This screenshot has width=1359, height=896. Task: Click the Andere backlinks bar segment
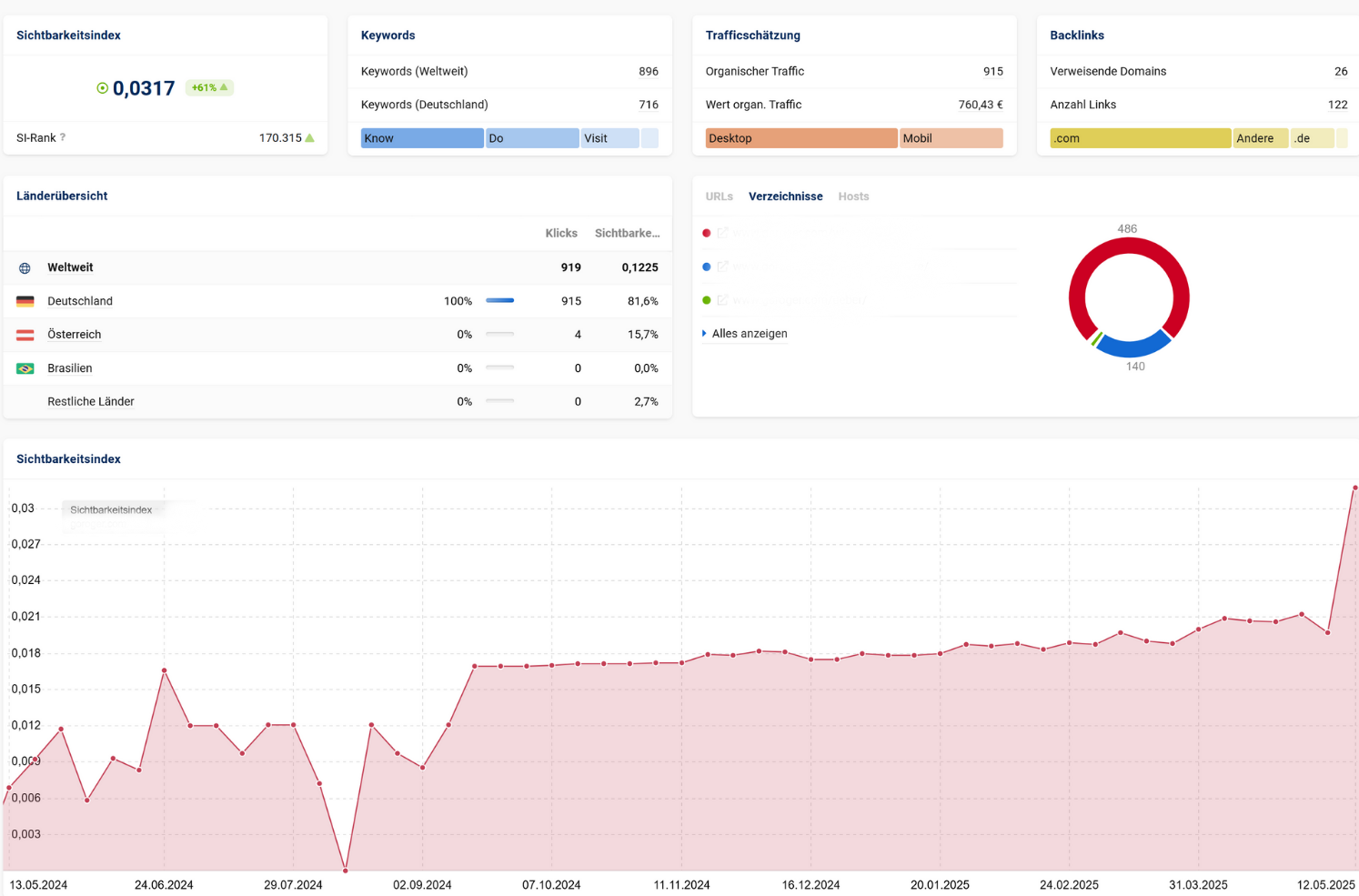pyautogui.click(x=1261, y=138)
